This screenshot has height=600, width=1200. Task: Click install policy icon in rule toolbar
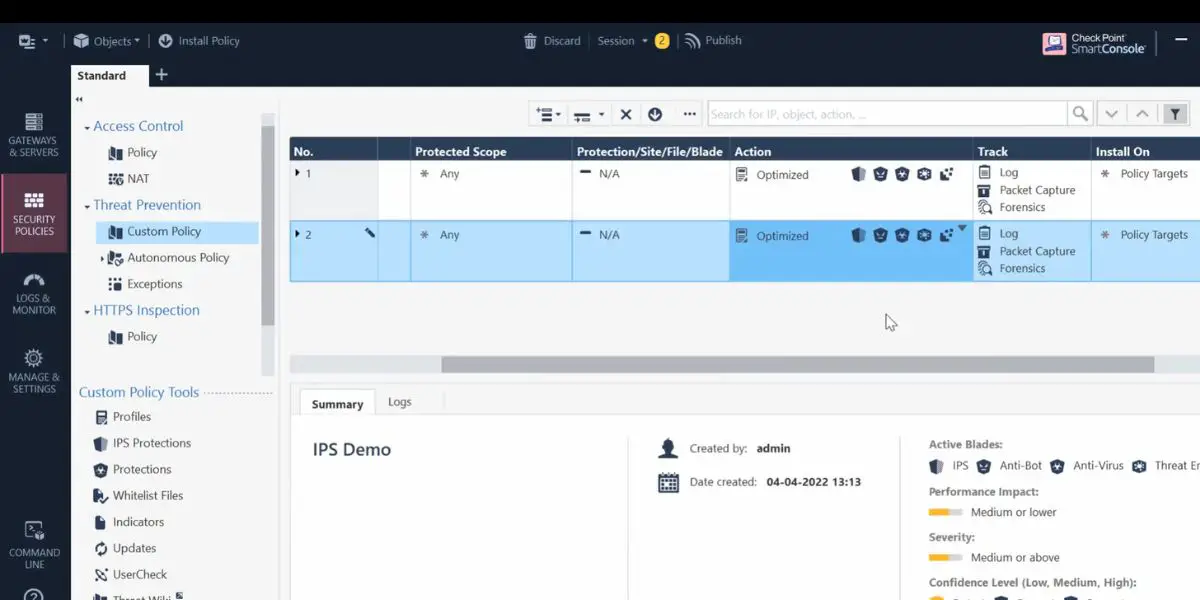tap(655, 114)
